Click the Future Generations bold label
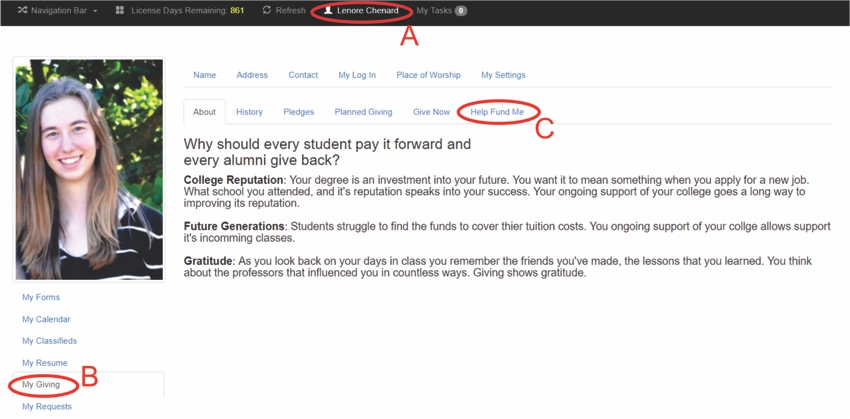 (x=234, y=225)
